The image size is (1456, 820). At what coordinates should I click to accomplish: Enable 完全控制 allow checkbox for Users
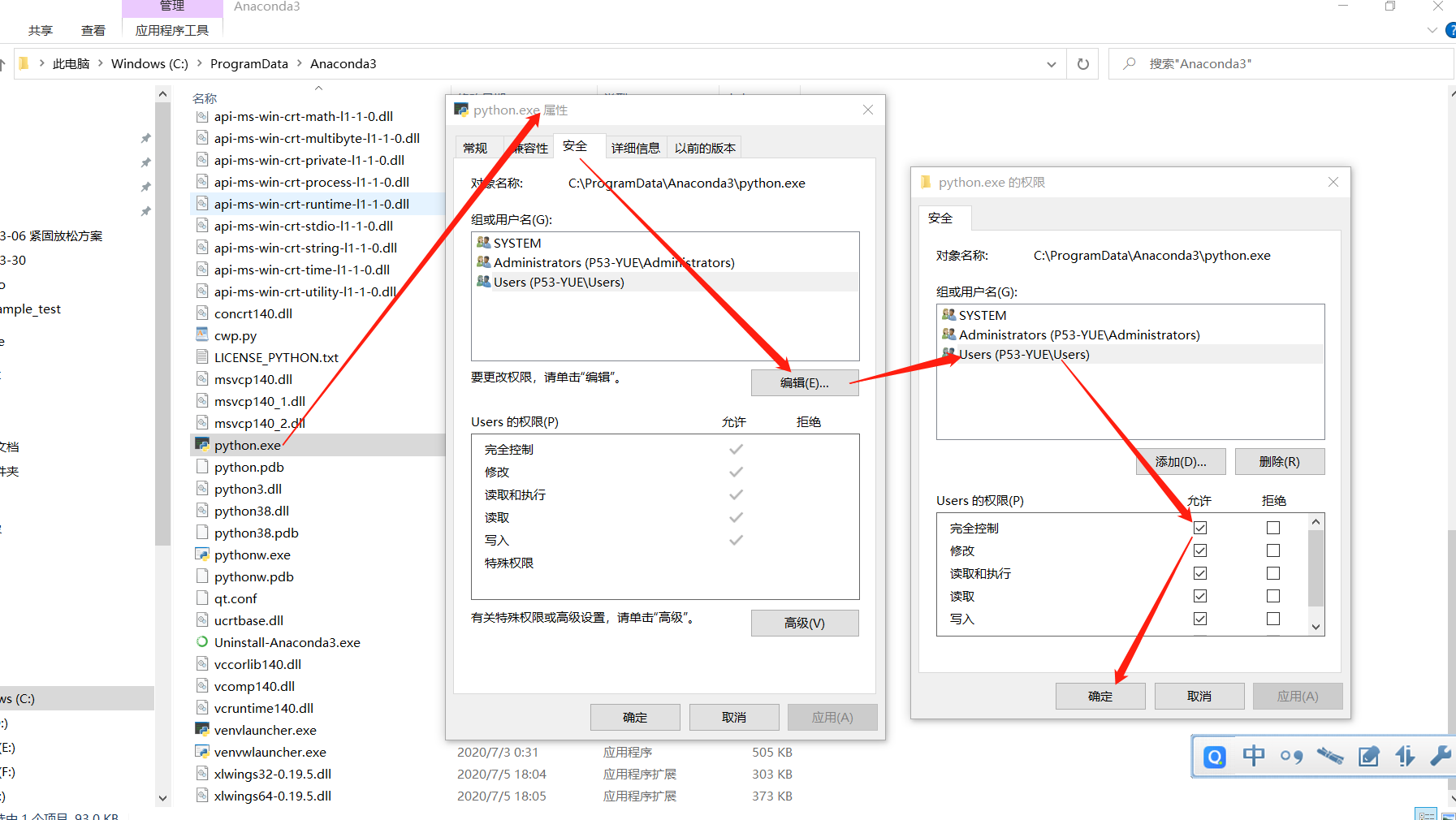click(x=1199, y=527)
